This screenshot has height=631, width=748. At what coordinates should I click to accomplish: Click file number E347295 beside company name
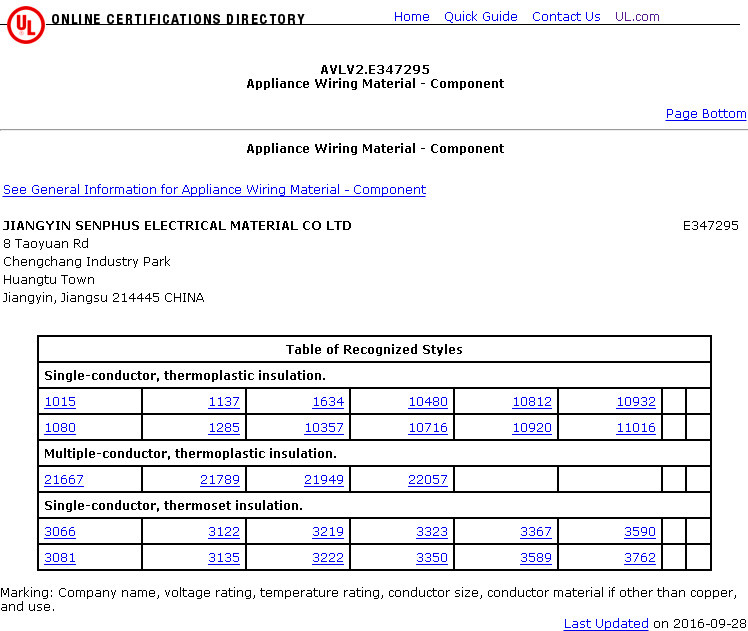[x=710, y=226]
